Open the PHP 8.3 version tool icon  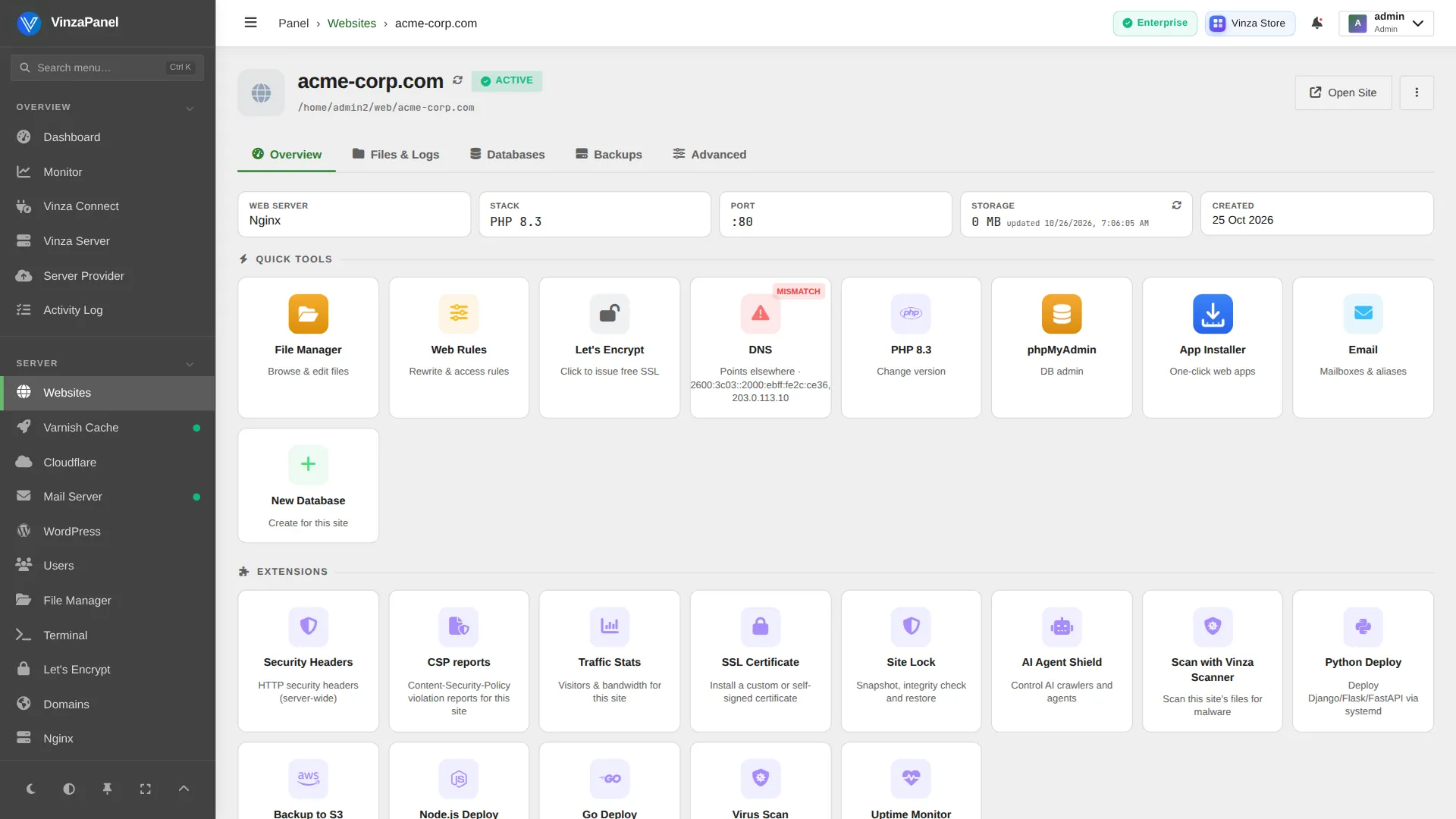coord(911,314)
